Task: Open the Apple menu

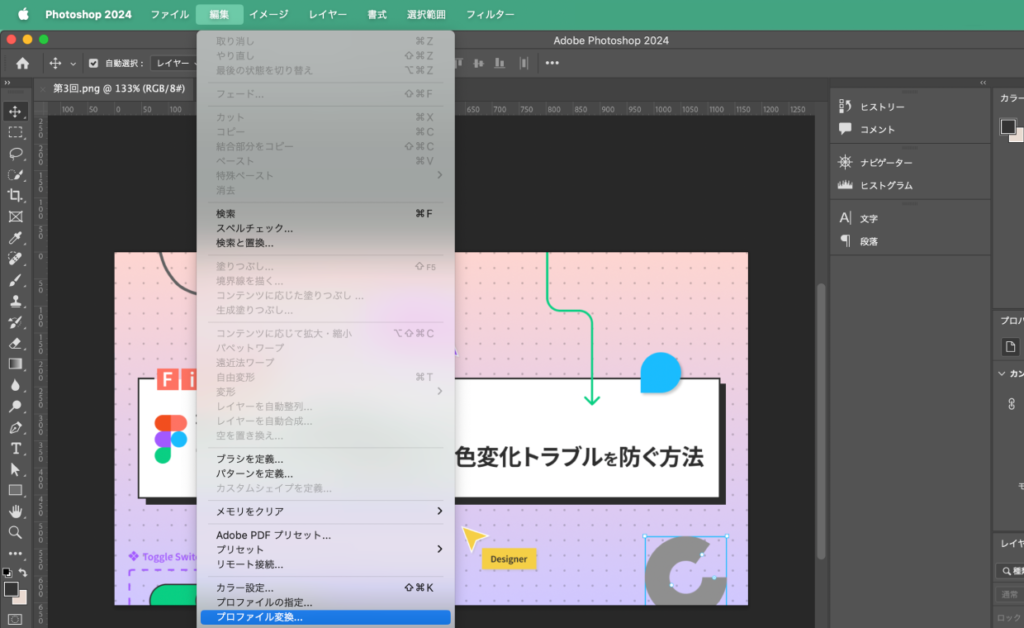Action: [23, 15]
